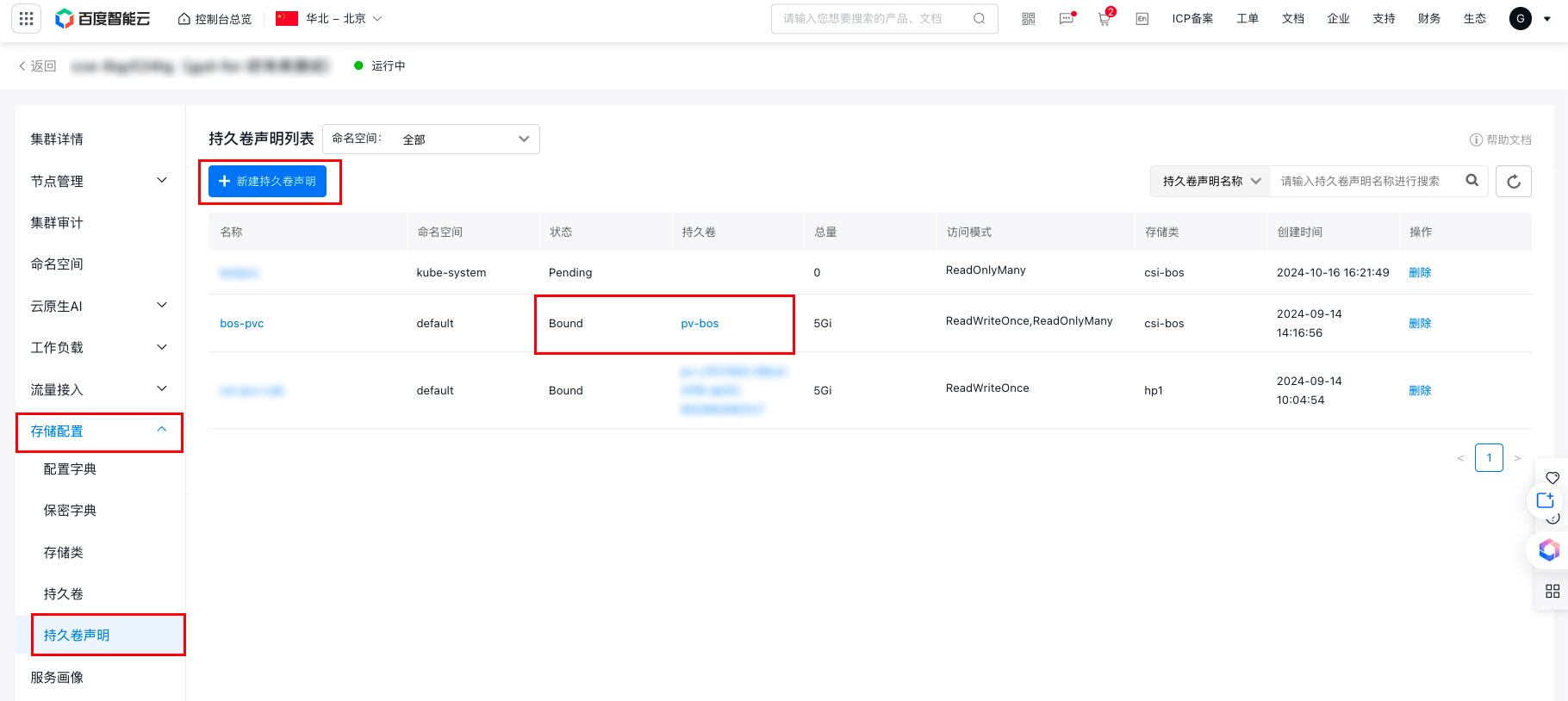The image size is (1568, 701).
Task: Expand 节点管理 sidebar section
Action: pos(100,181)
